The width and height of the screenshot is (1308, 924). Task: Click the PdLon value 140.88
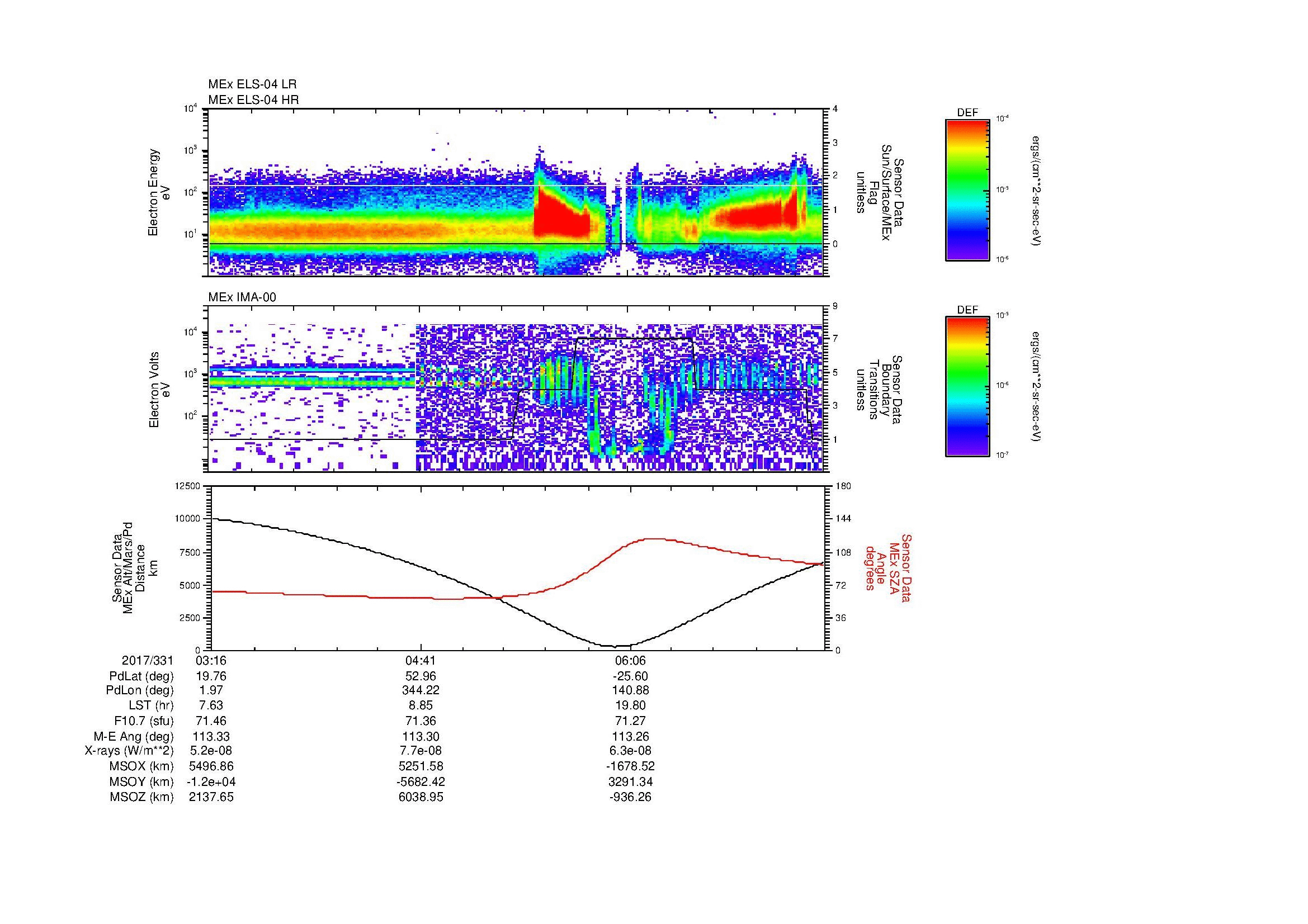pos(630,690)
